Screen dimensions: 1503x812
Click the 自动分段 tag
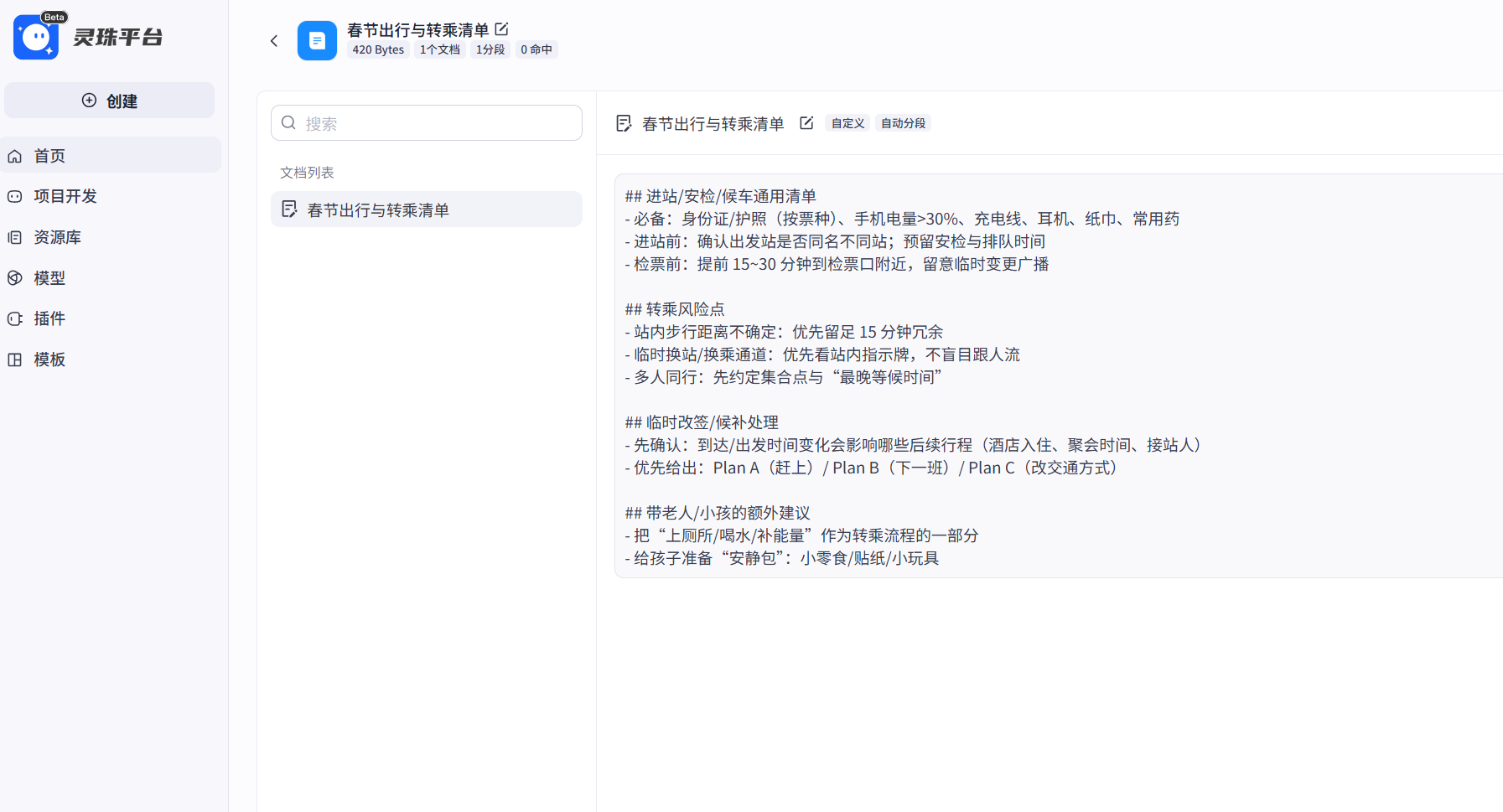[x=904, y=123]
